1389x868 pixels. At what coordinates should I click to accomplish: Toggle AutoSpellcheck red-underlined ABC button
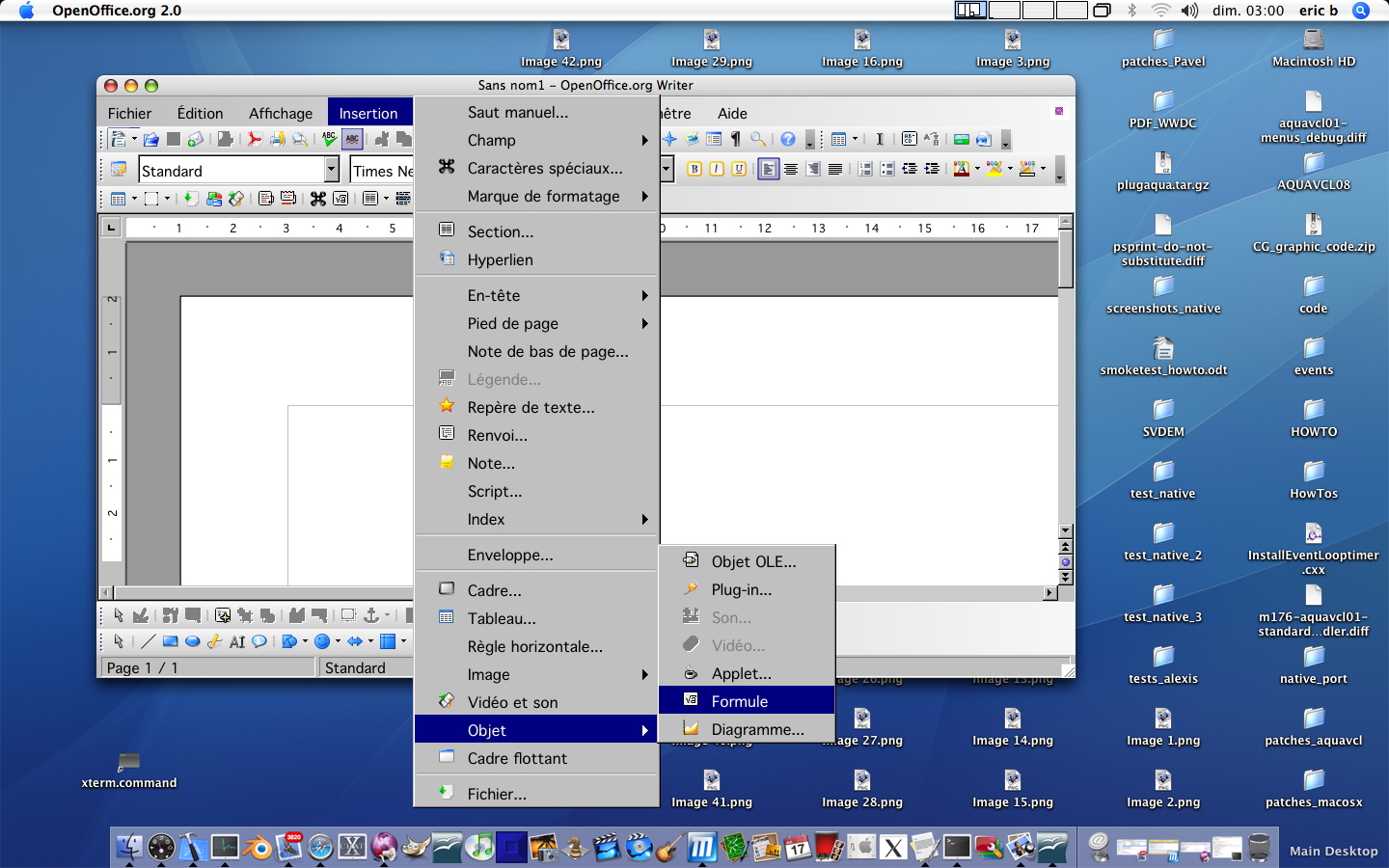click(x=352, y=139)
